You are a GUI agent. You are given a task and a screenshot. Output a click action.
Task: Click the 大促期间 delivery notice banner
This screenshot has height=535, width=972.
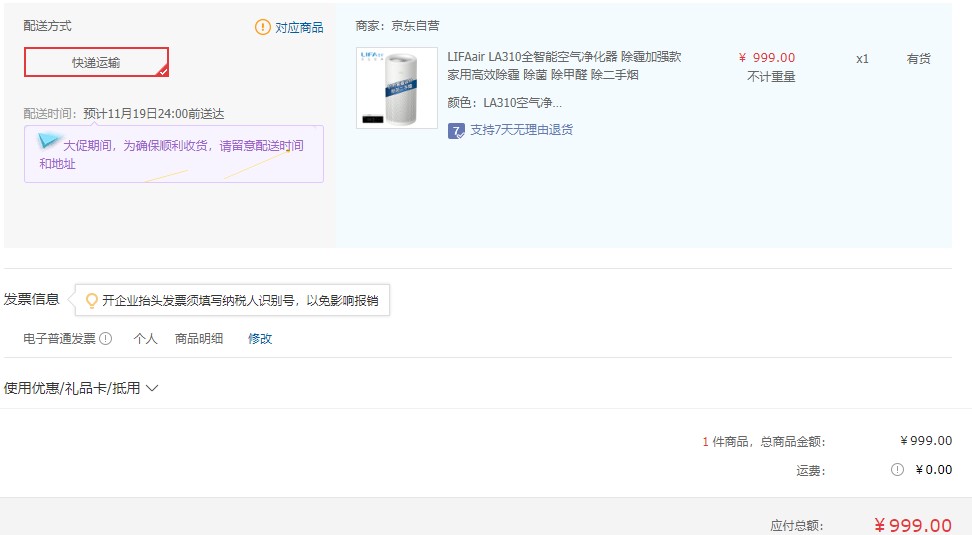[174, 154]
